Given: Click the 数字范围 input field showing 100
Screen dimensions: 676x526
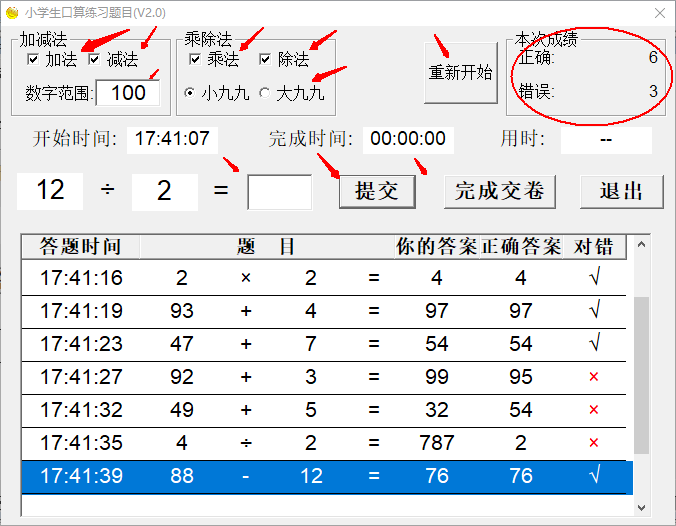Looking at the screenshot, I should 128,93.
